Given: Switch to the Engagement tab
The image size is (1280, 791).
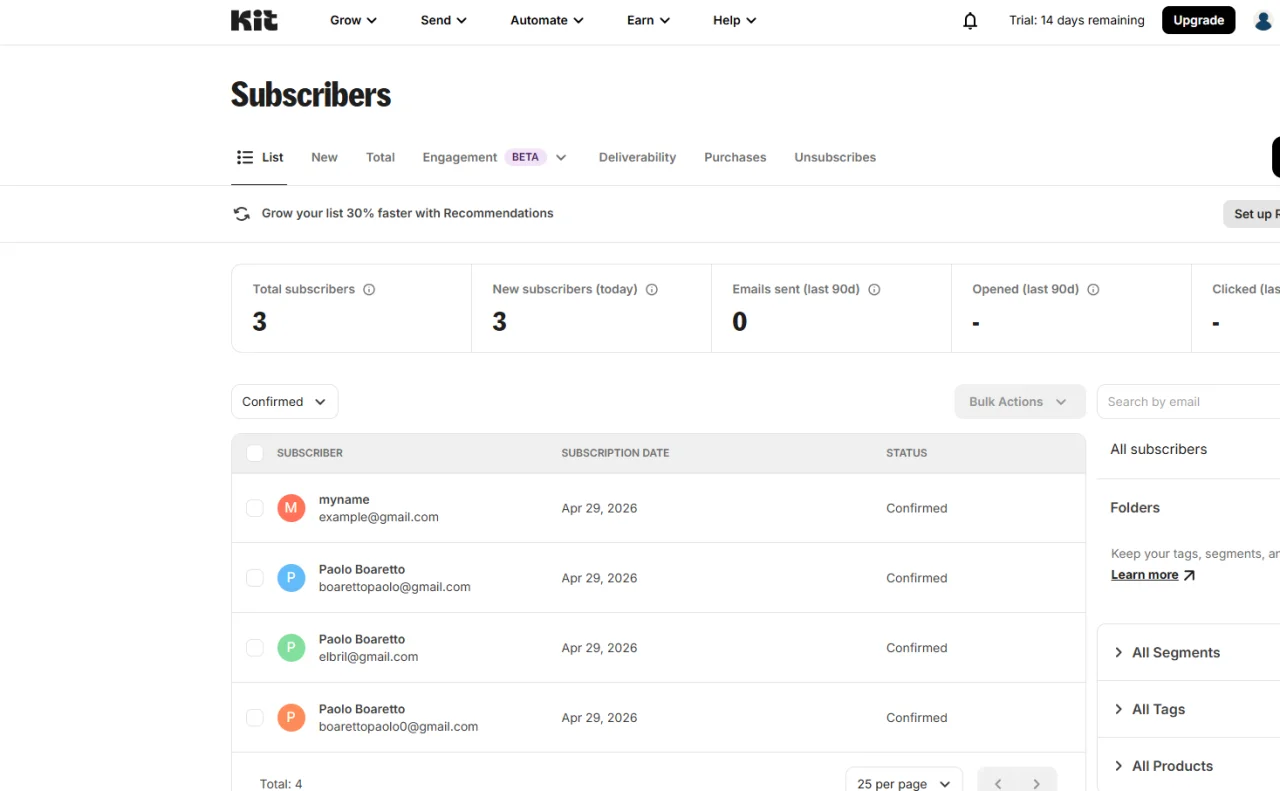Looking at the screenshot, I should [460, 157].
